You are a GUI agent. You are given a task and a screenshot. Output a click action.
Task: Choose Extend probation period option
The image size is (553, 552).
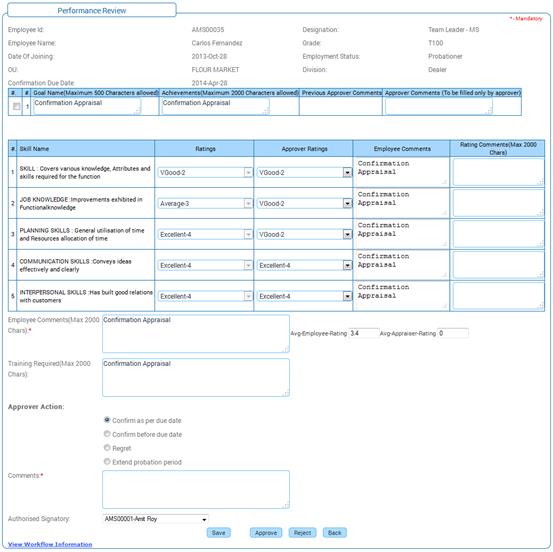[x=107, y=461]
